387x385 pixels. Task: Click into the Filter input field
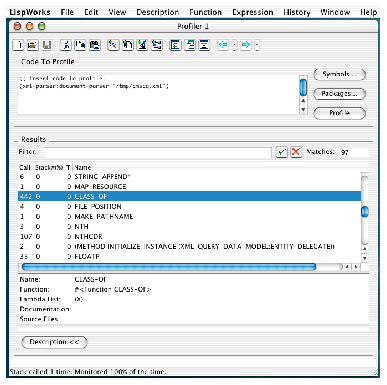(158, 152)
